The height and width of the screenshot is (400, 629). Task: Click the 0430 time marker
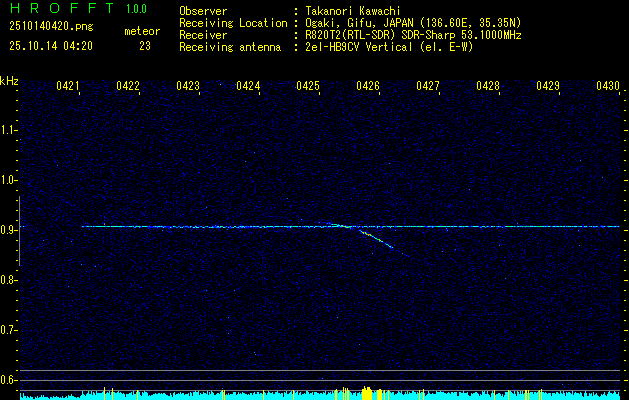point(608,86)
